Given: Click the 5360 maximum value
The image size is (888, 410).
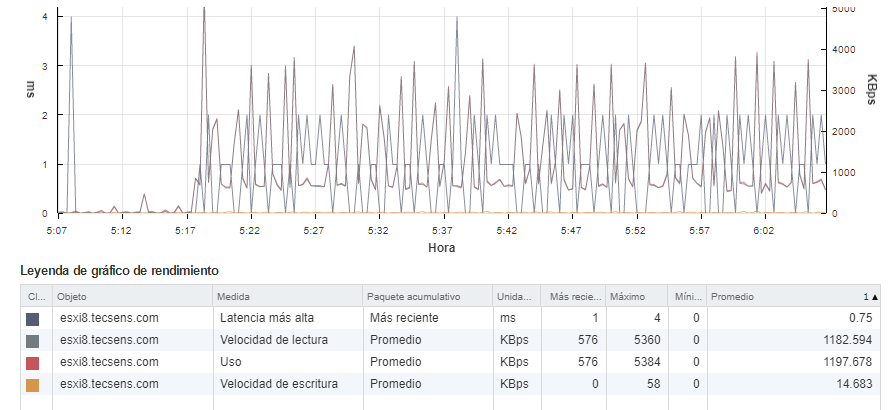Looking at the screenshot, I should (x=647, y=340).
